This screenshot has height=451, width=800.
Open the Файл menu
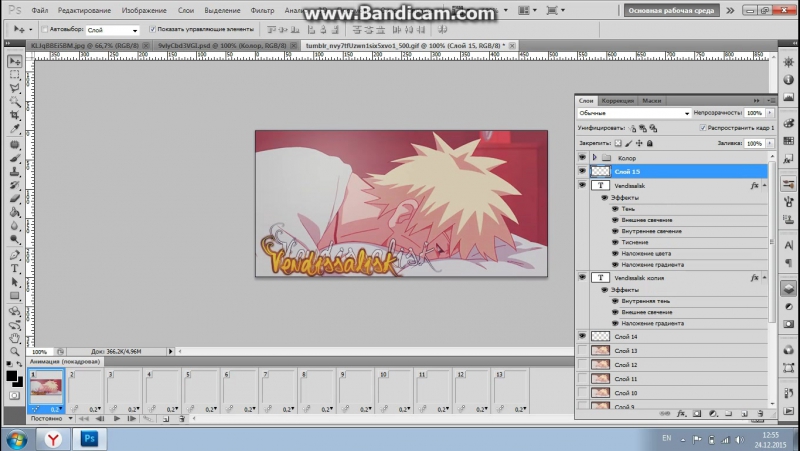point(39,10)
